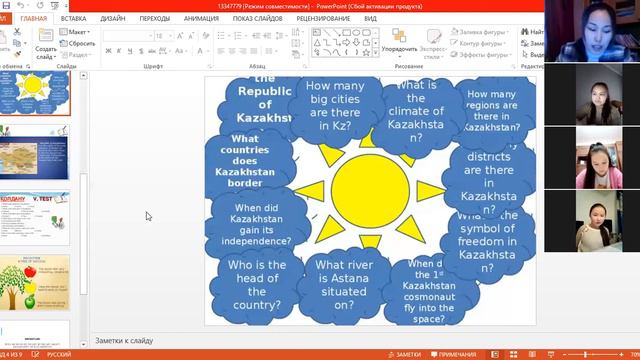The image size is (640, 360).
Task: Toggle strikethrough formatting (abc)
Action: (152, 51)
